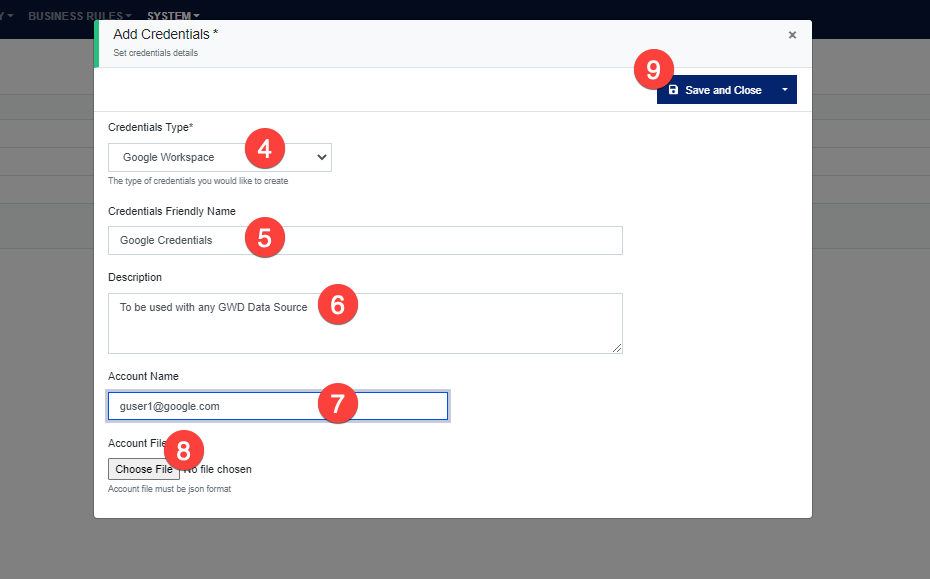Close the Add Credentials dialog

coord(792,35)
